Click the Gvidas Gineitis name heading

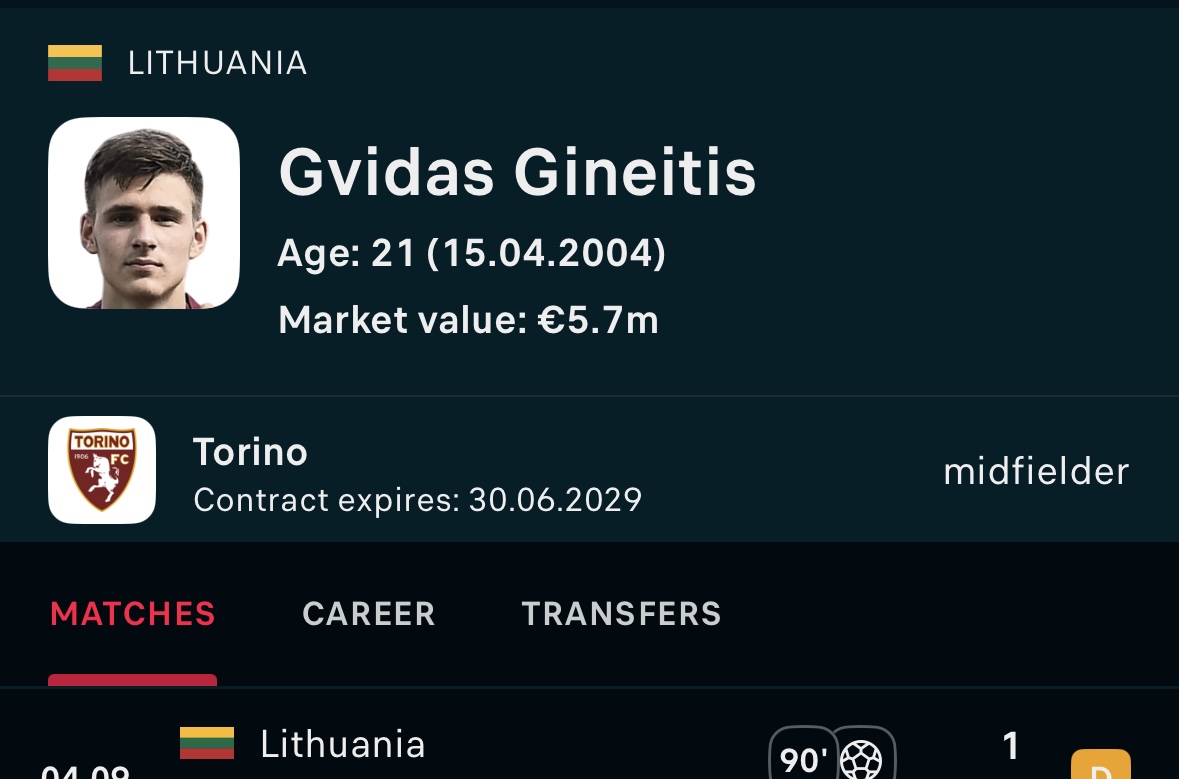pyautogui.click(x=517, y=172)
